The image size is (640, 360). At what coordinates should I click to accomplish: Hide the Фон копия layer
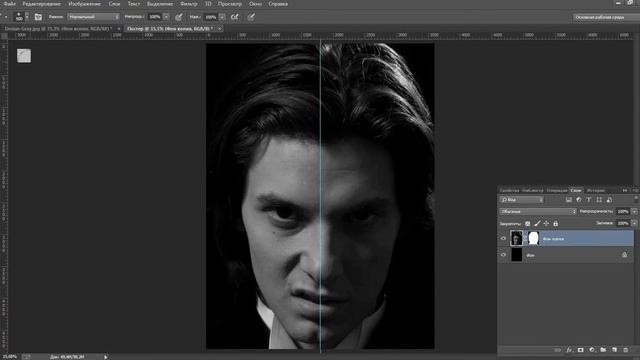point(503,238)
